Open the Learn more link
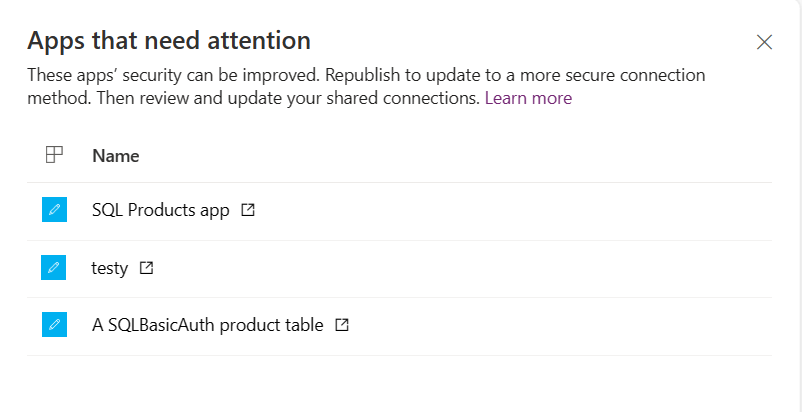This screenshot has height=412, width=802. click(528, 98)
